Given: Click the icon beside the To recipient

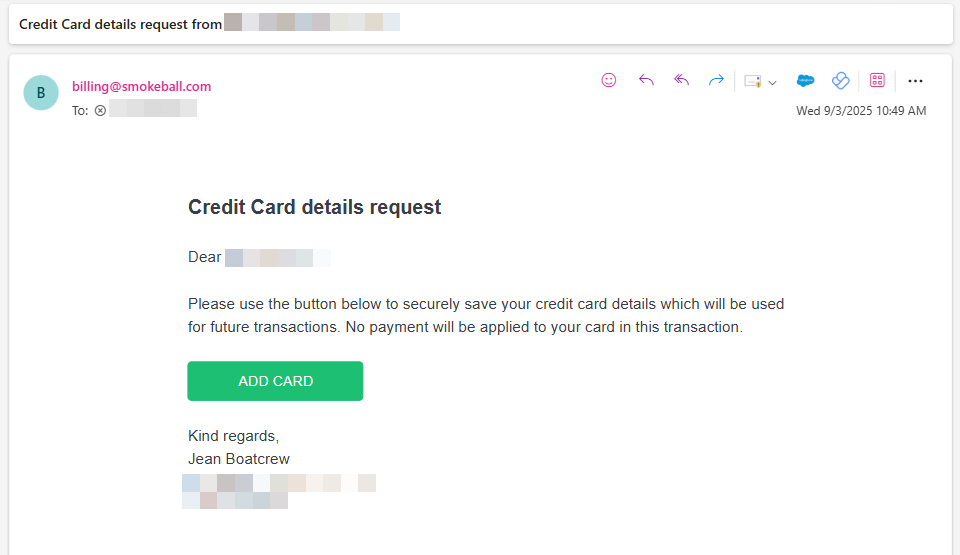Looking at the screenshot, I should pyautogui.click(x=100, y=110).
